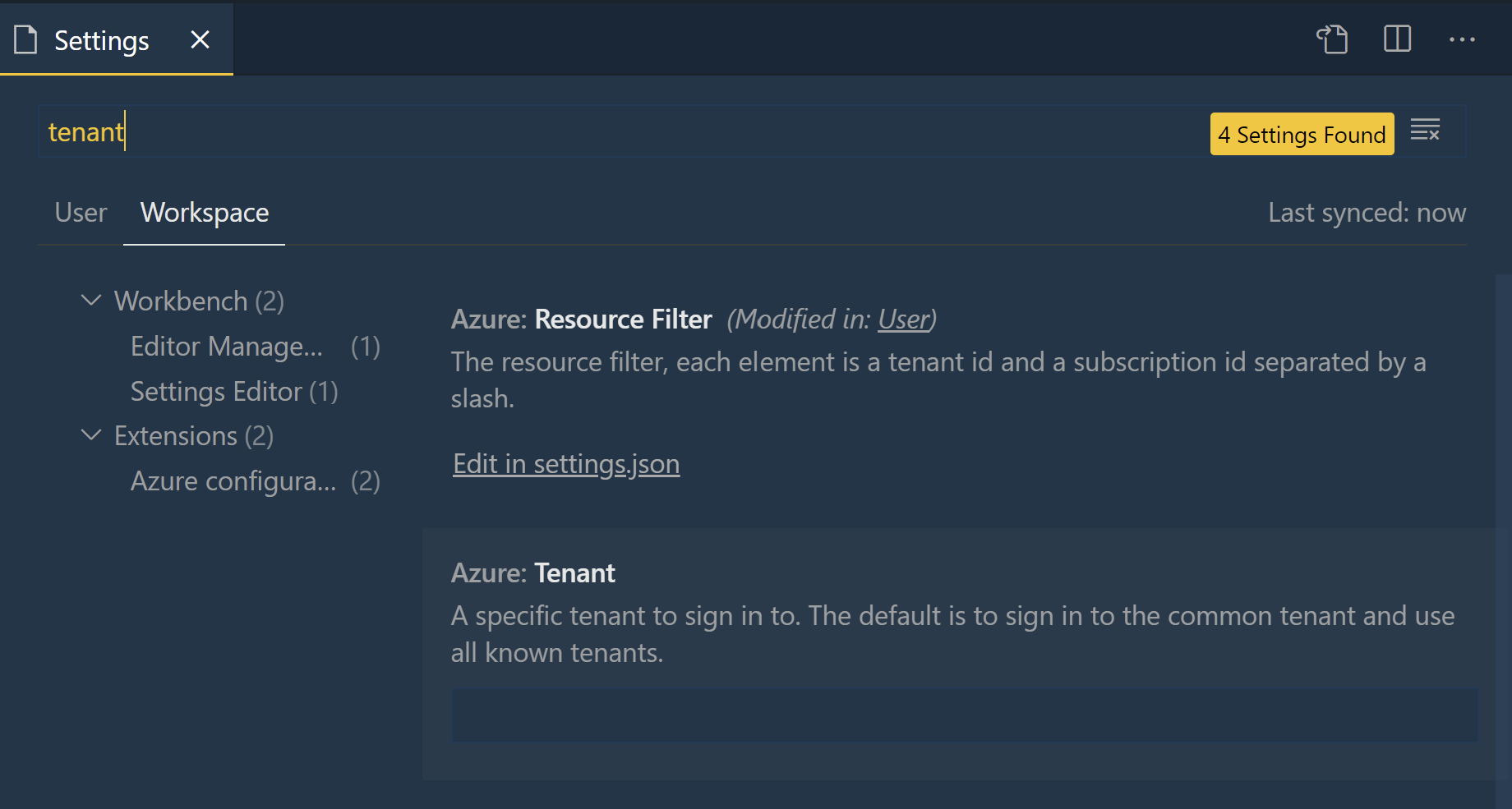
Task: Open the More Actions ellipsis menu
Action: coord(1463,39)
